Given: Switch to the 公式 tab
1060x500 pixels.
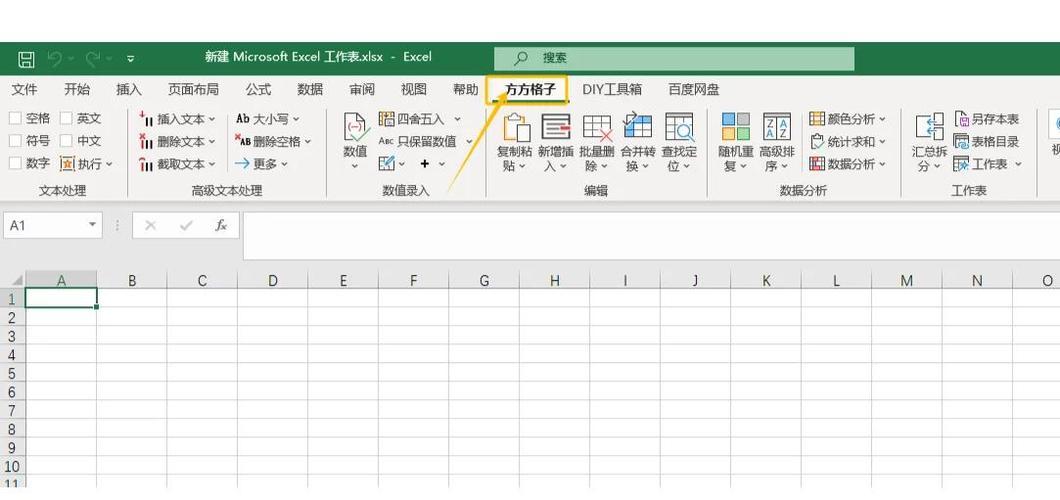Looking at the screenshot, I should tap(258, 90).
